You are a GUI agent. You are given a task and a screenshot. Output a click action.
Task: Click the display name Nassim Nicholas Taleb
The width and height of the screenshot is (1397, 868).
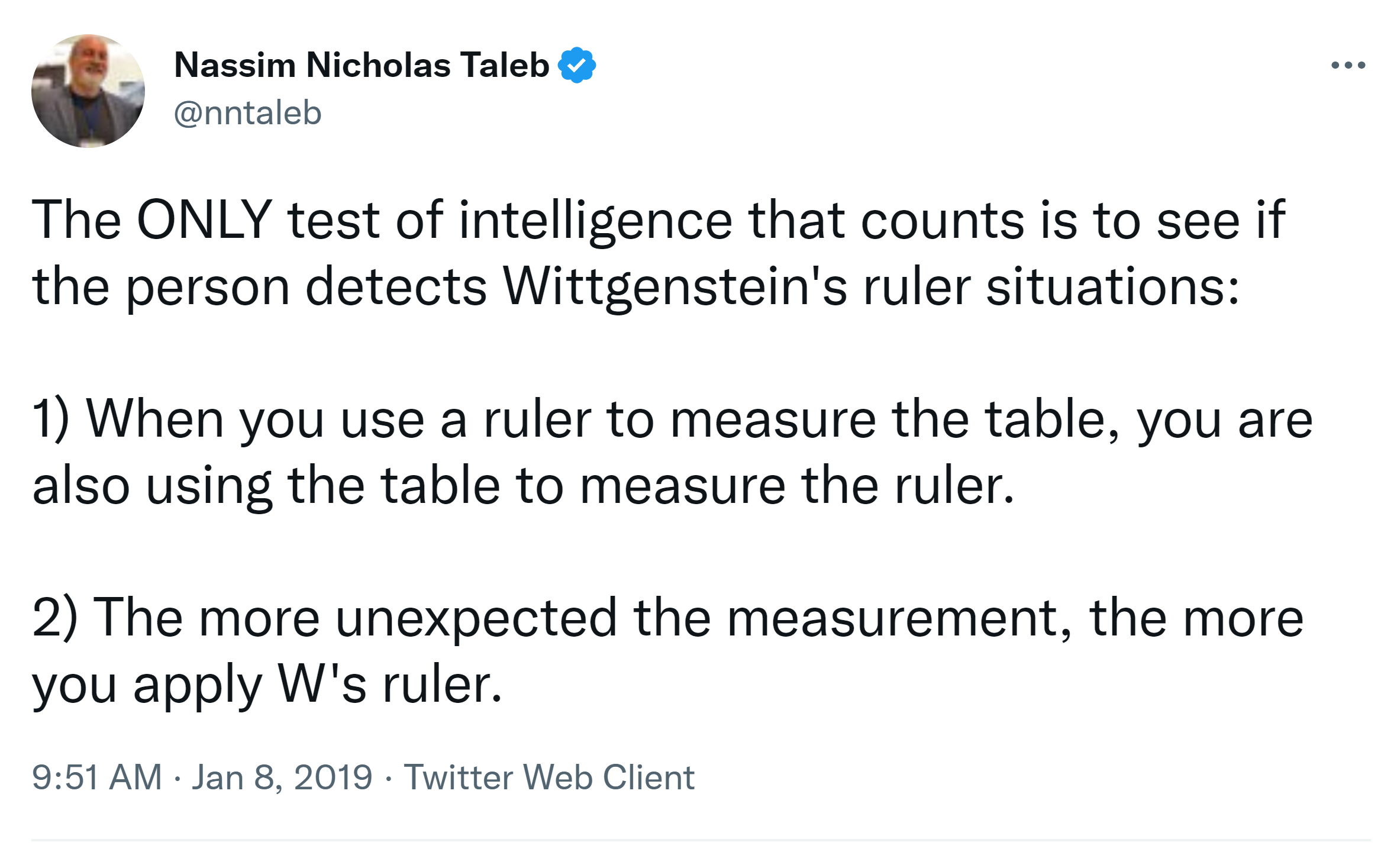coord(362,65)
